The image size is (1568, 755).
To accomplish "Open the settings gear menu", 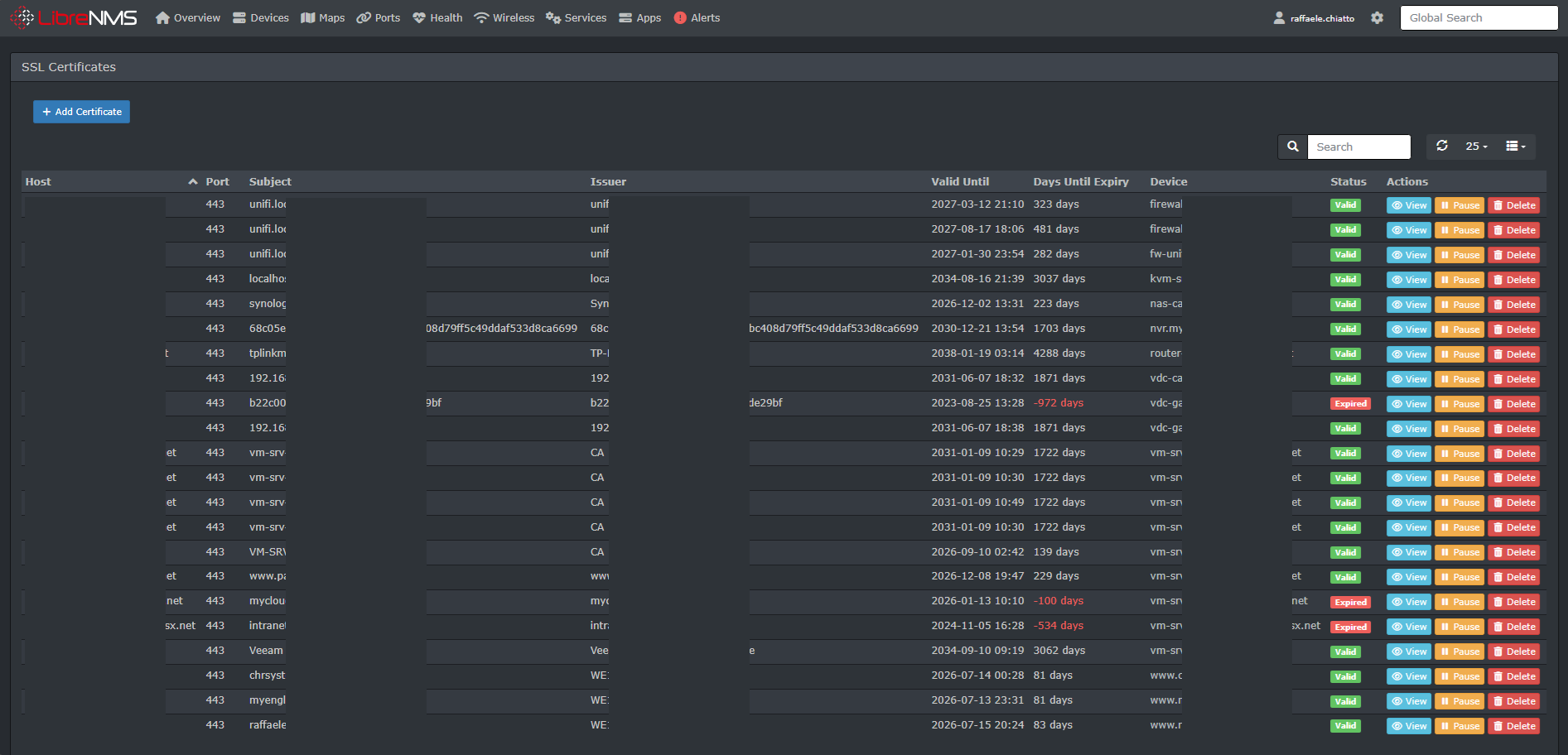I will coord(1377,17).
